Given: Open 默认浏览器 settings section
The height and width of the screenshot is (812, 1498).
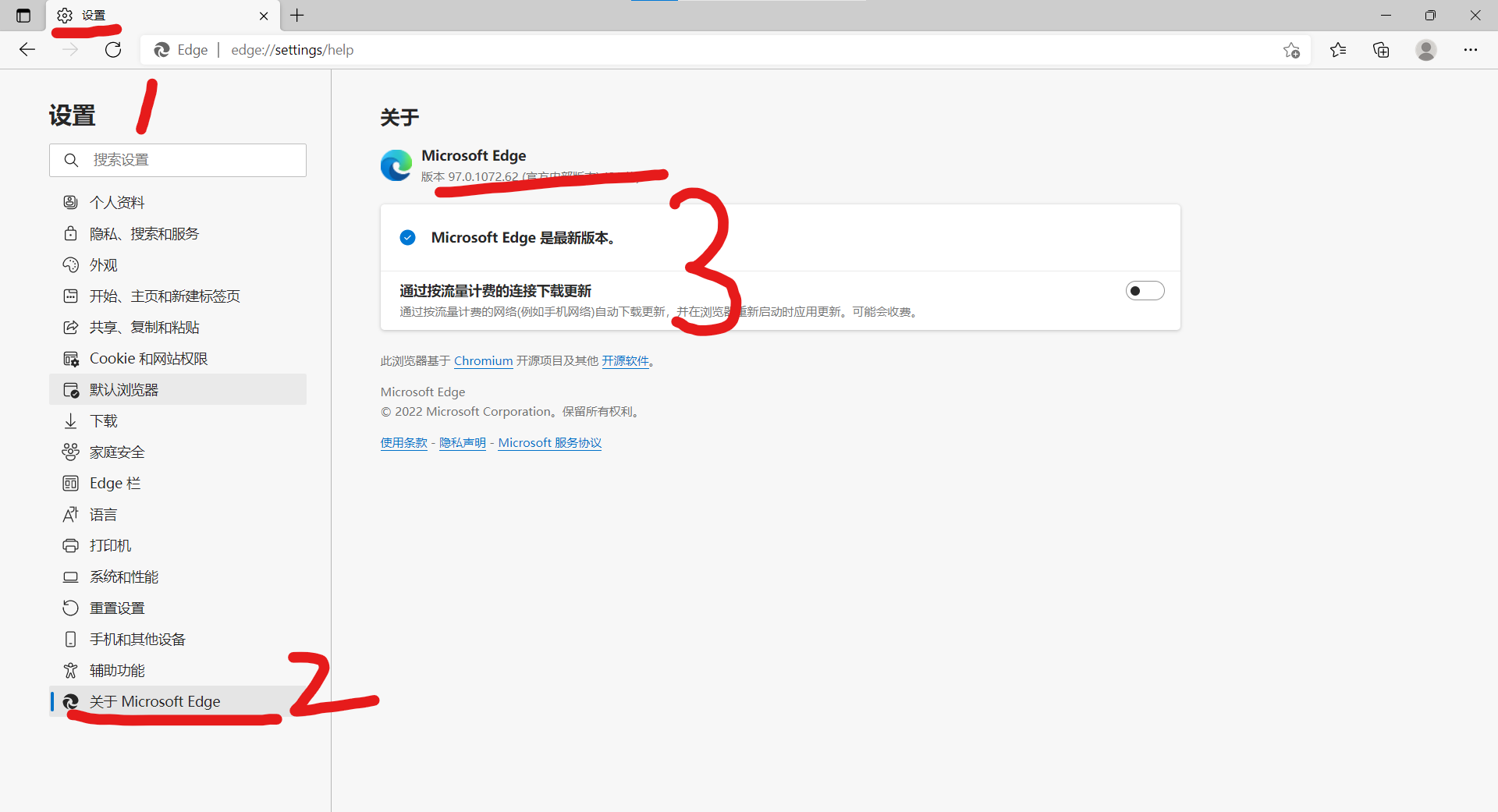Looking at the screenshot, I should (x=124, y=390).
